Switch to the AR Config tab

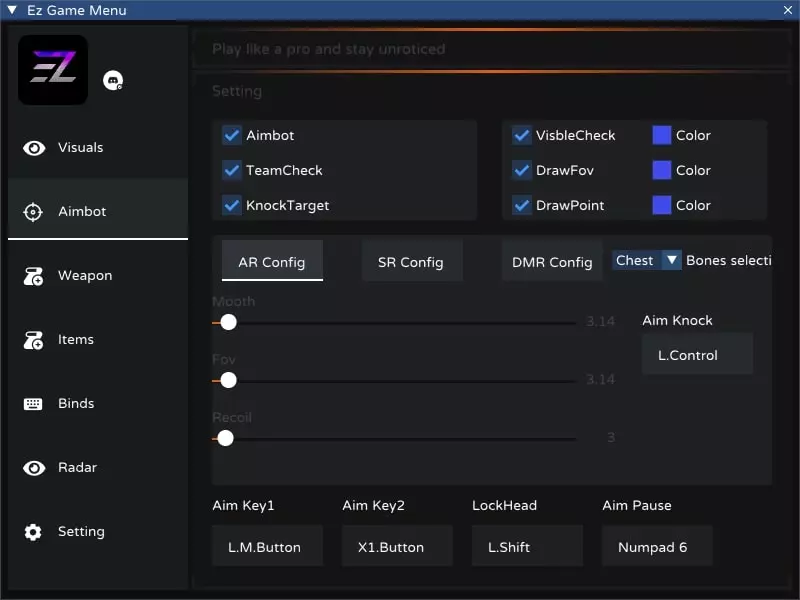[272, 261]
